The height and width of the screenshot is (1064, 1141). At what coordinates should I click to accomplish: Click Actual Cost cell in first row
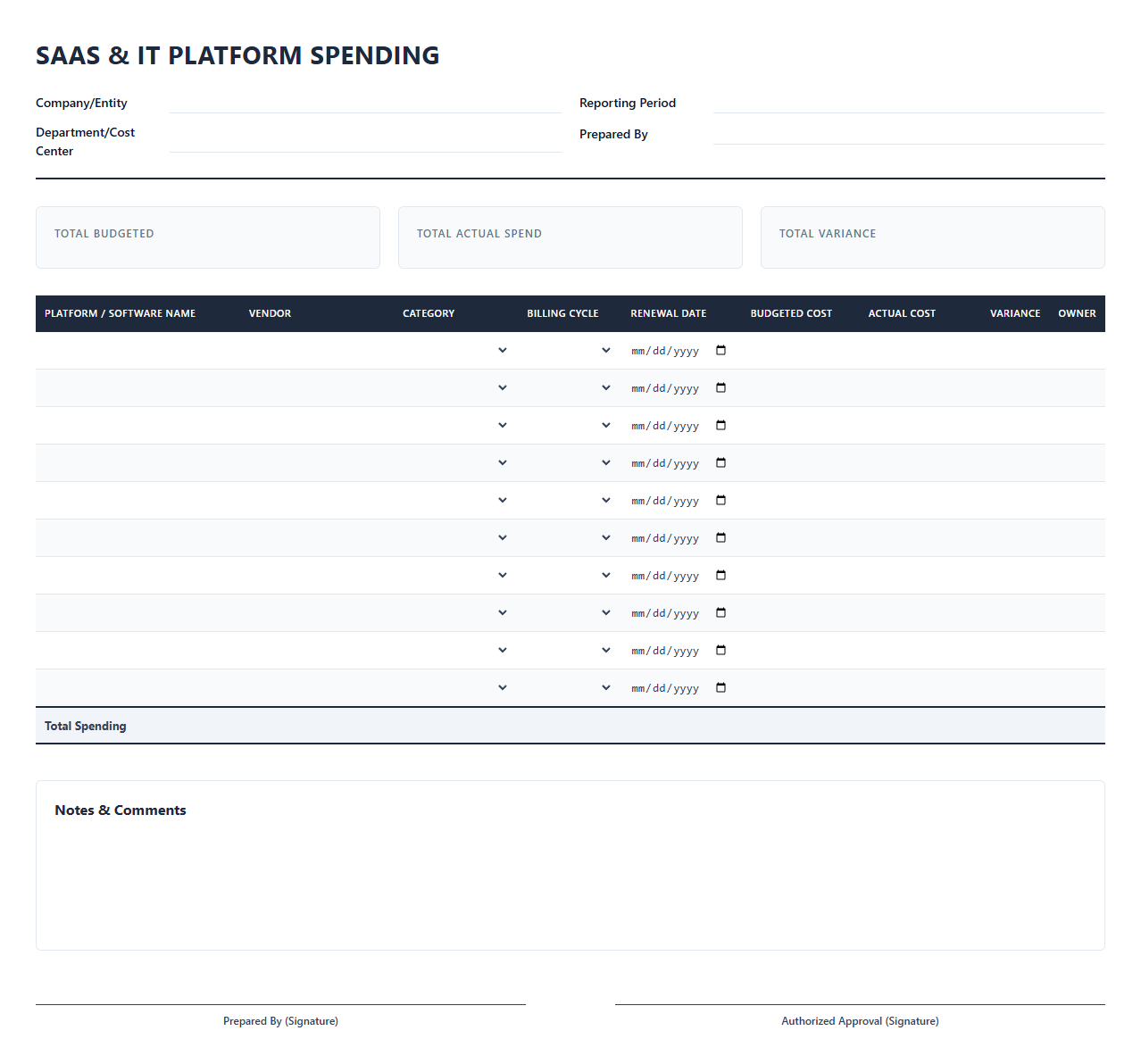911,351
